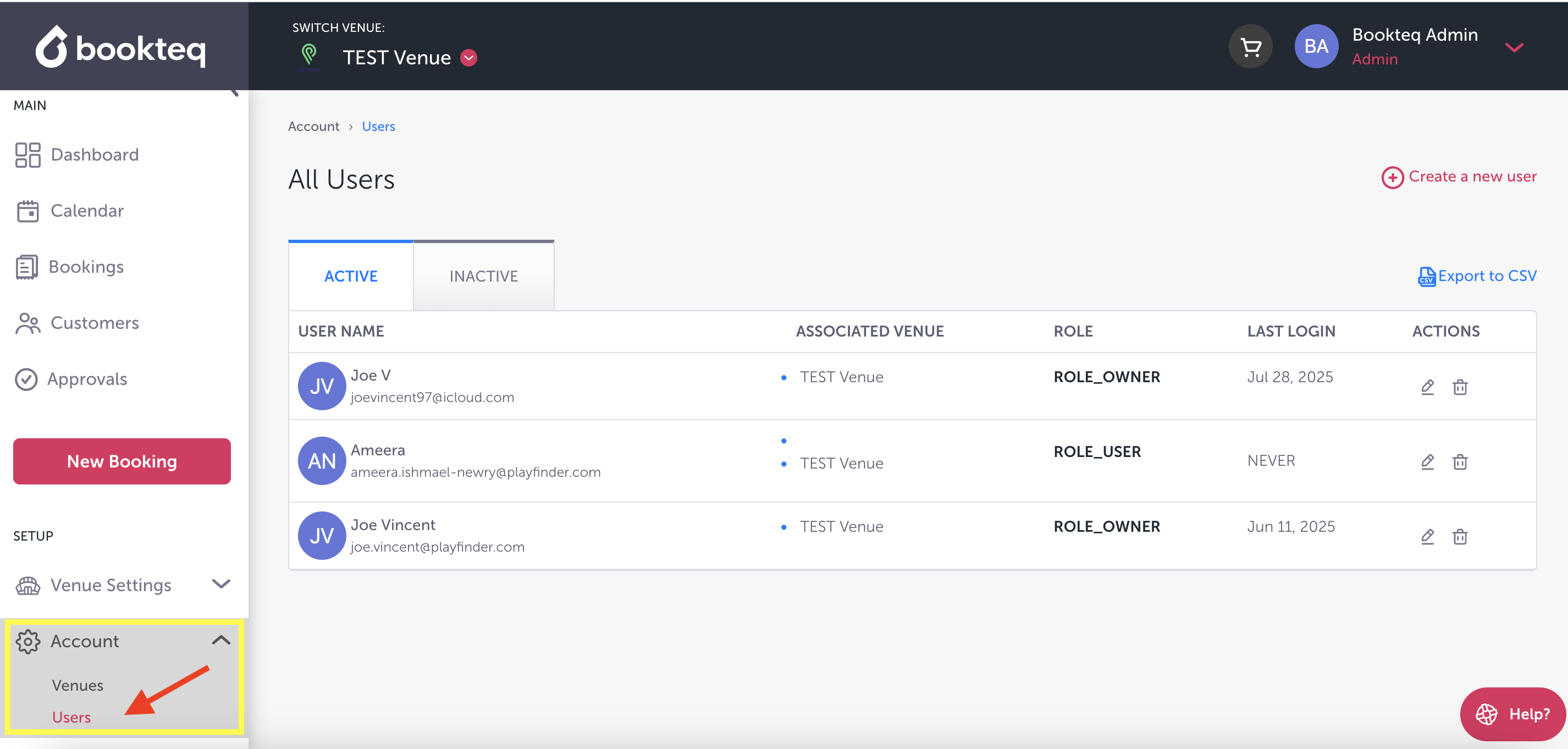
Task: Delete user Ameera with trash icon
Action: (x=1460, y=461)
